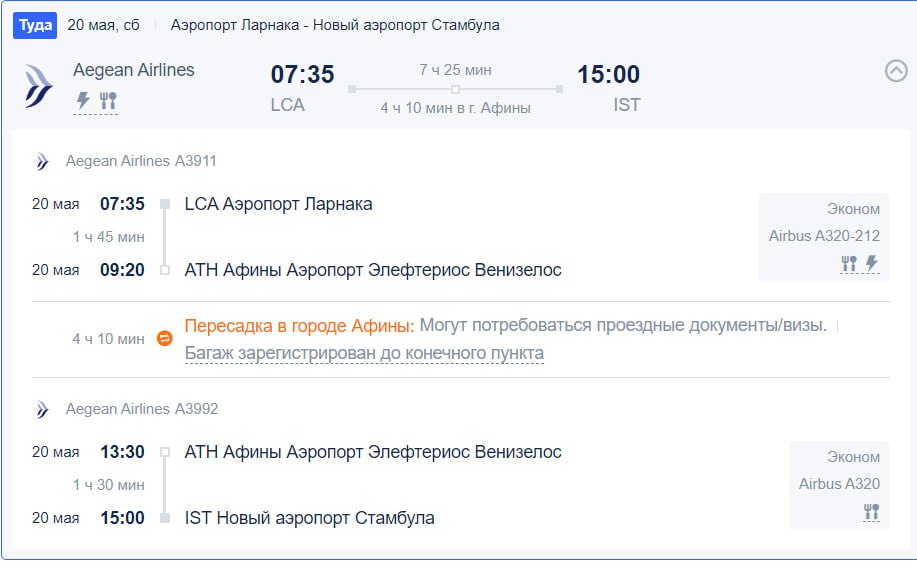
Task: Click the large Aegean Airlines logo
Action: (38, 86)
